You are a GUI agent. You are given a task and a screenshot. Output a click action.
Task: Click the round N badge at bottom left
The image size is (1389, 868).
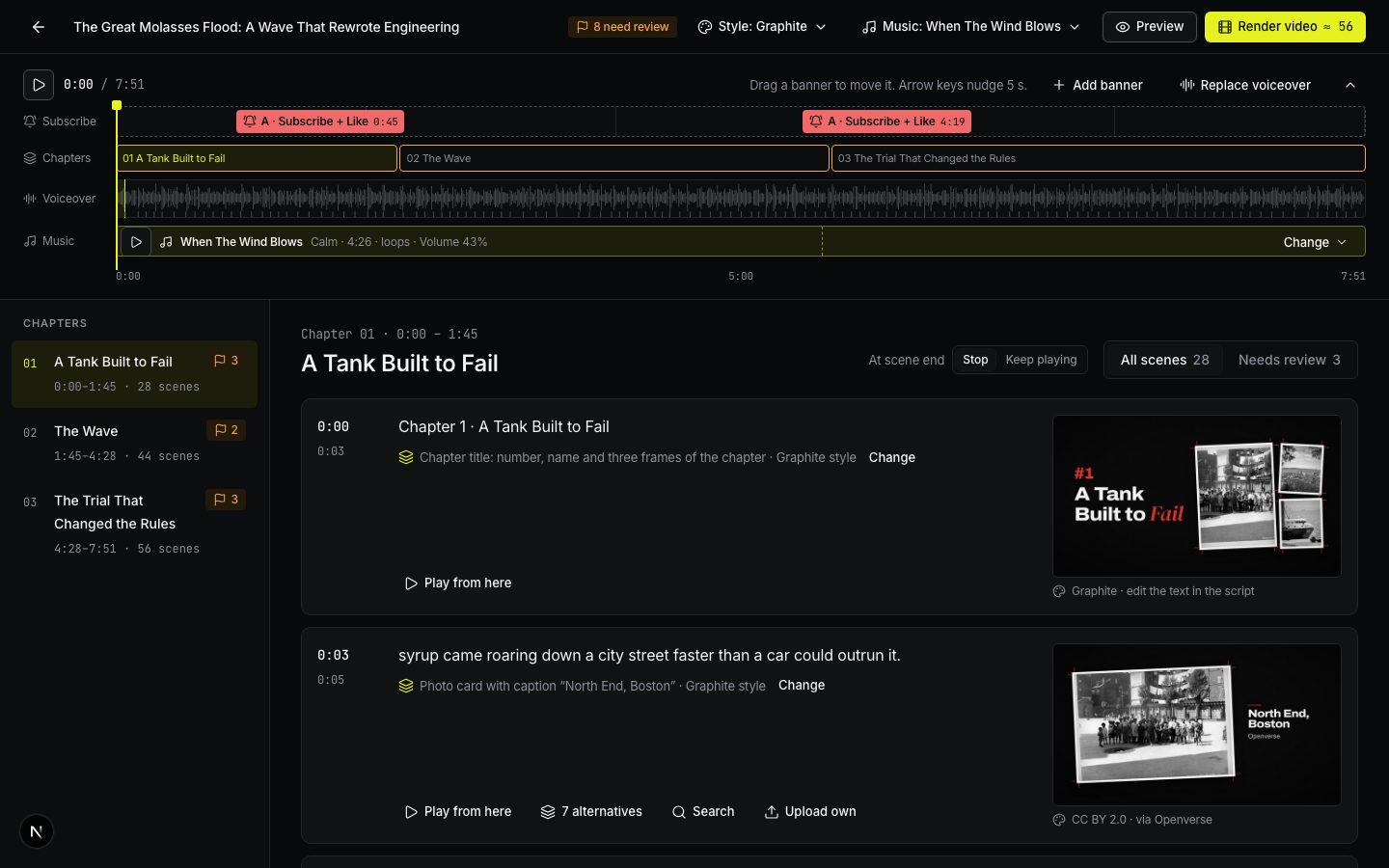(x=37, y=831)
